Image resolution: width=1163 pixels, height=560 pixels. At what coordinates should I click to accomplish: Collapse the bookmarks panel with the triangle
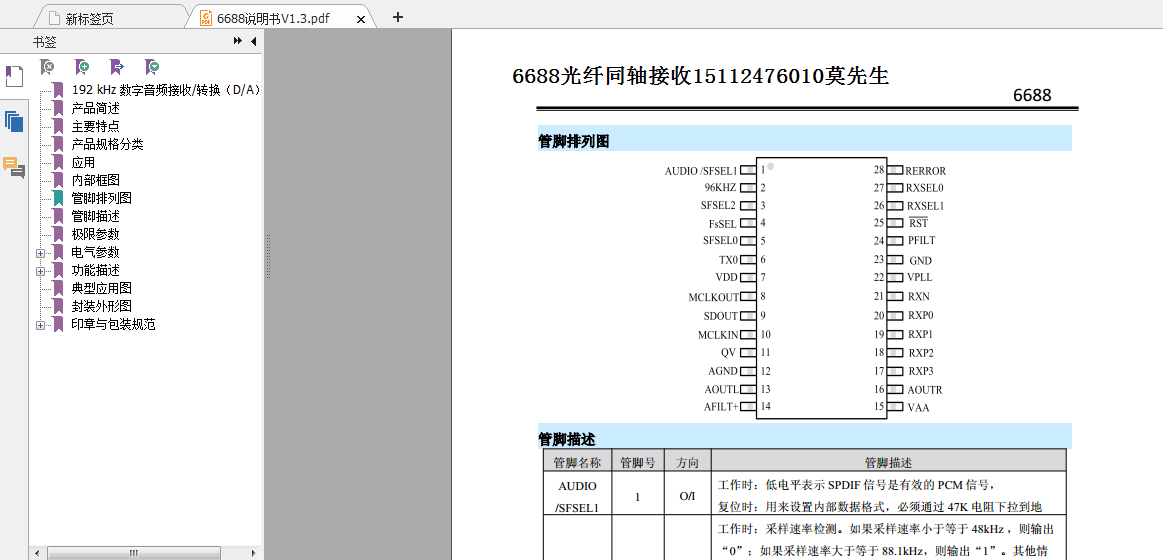click(x=253, y=42)
